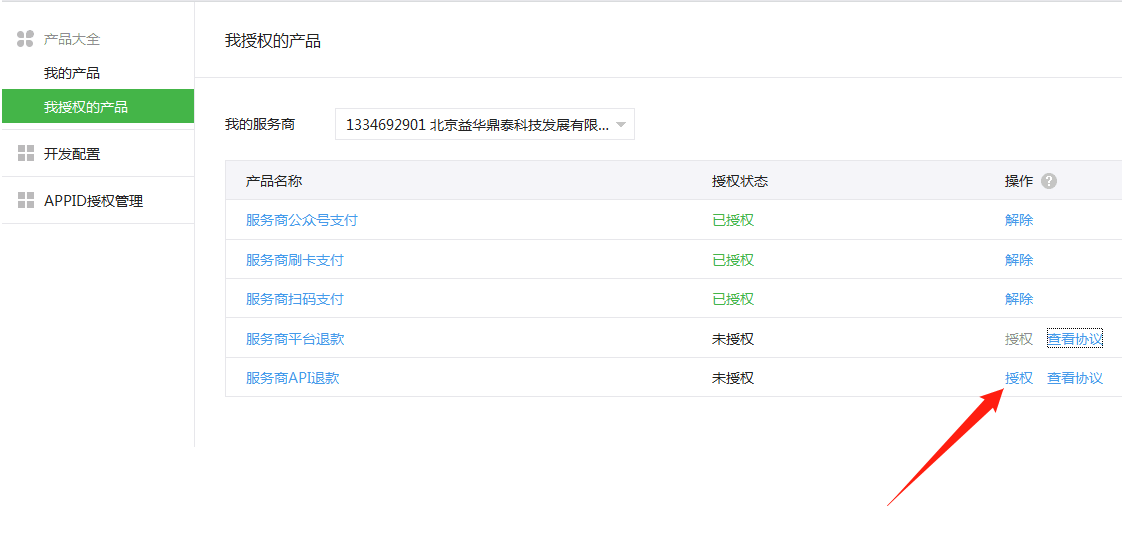The width and height of the screenshot is (1130, 542).
Task: Open 我的产品 in the sidebar
Action: (x=72, y=73)
